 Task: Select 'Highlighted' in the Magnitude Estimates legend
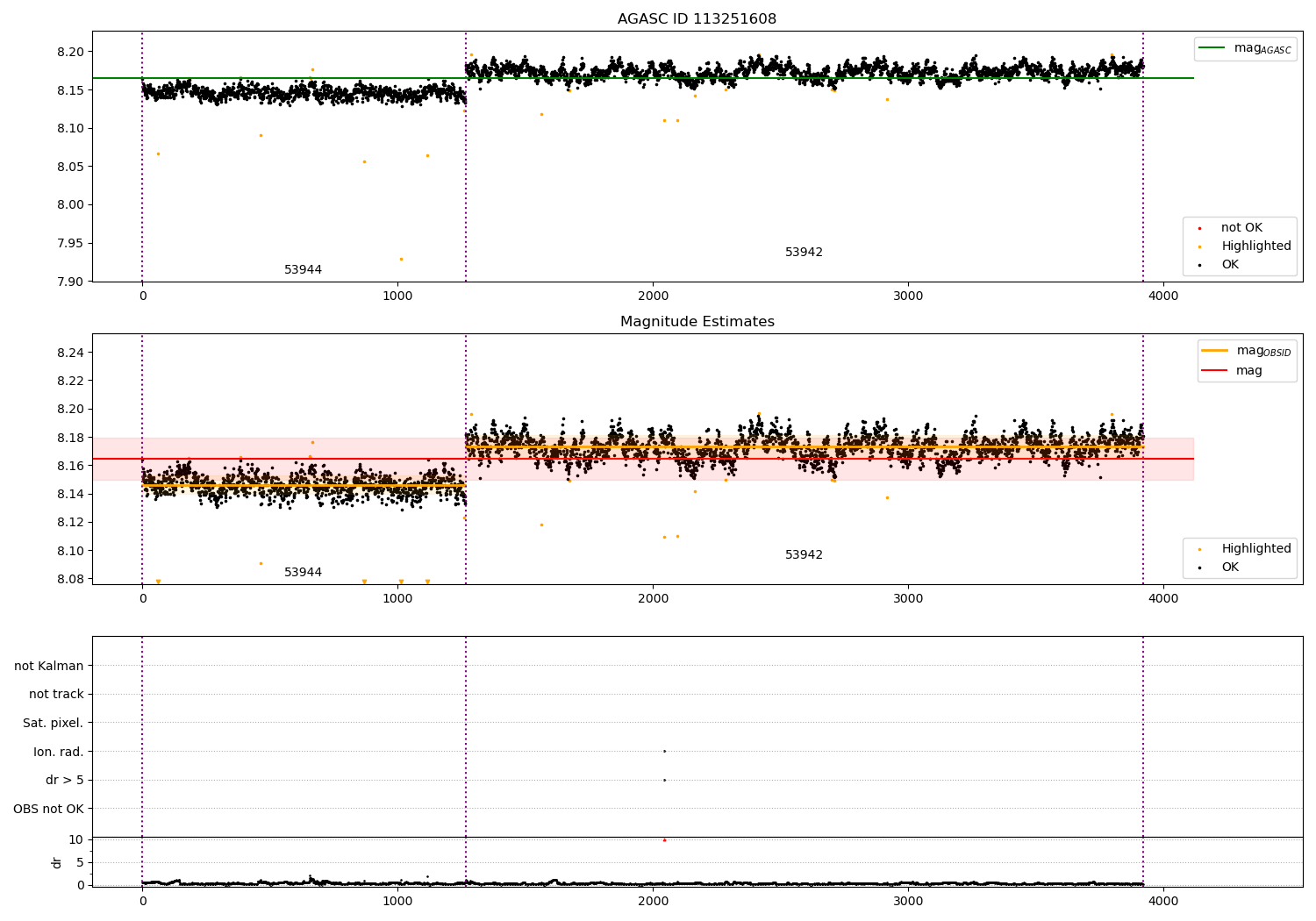1256,549
